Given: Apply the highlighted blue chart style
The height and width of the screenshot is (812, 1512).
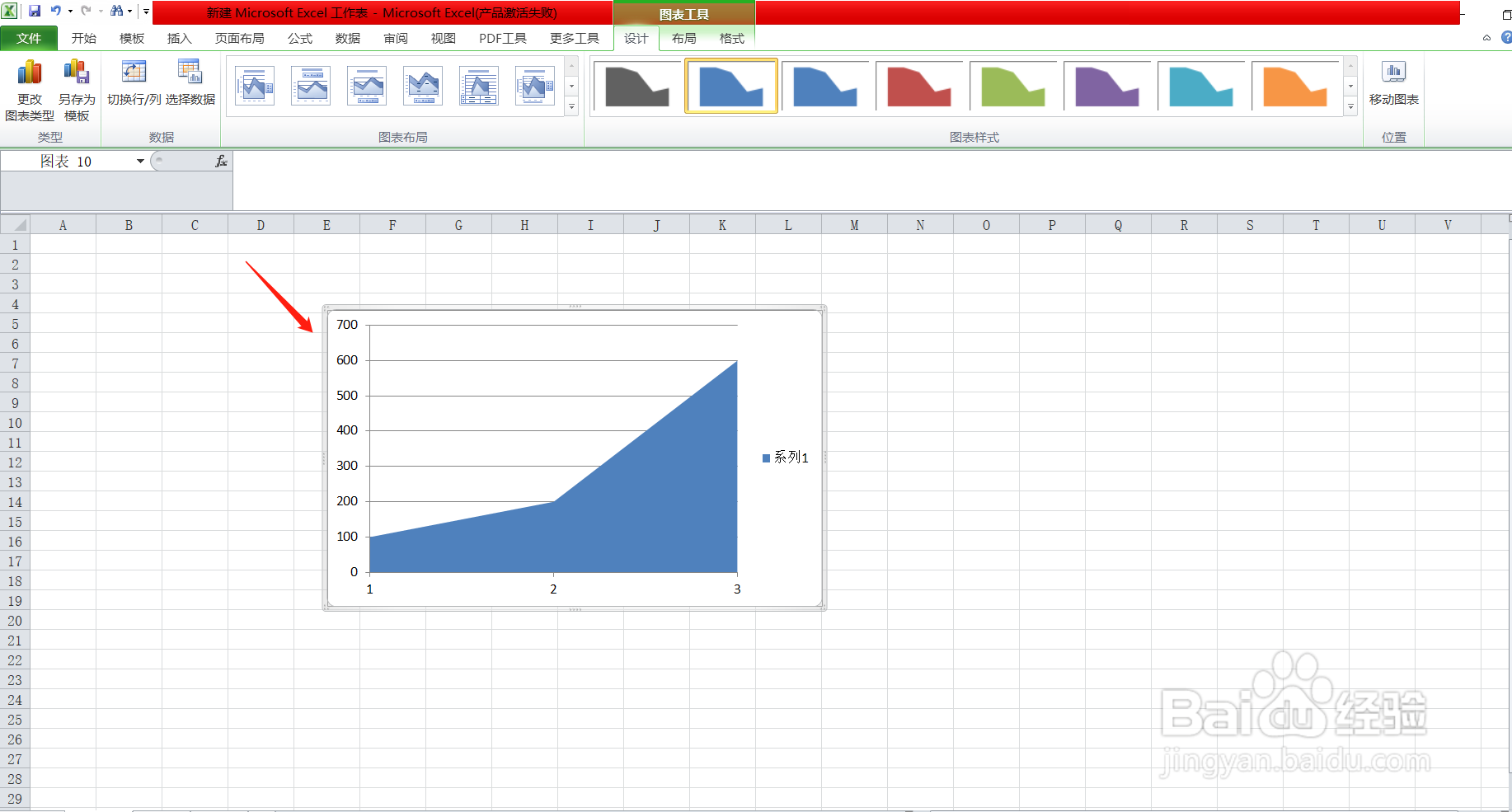Looking at the screenshot, I should (x=731, y=86).
